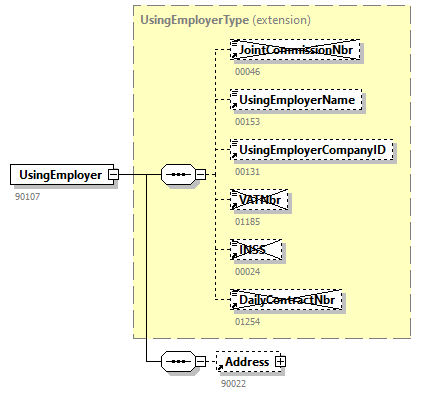Click annotation 90107 under UsingEmployer
Image resolution: width=429 pixels, height=394 pixels.
[x=27, y=197]
